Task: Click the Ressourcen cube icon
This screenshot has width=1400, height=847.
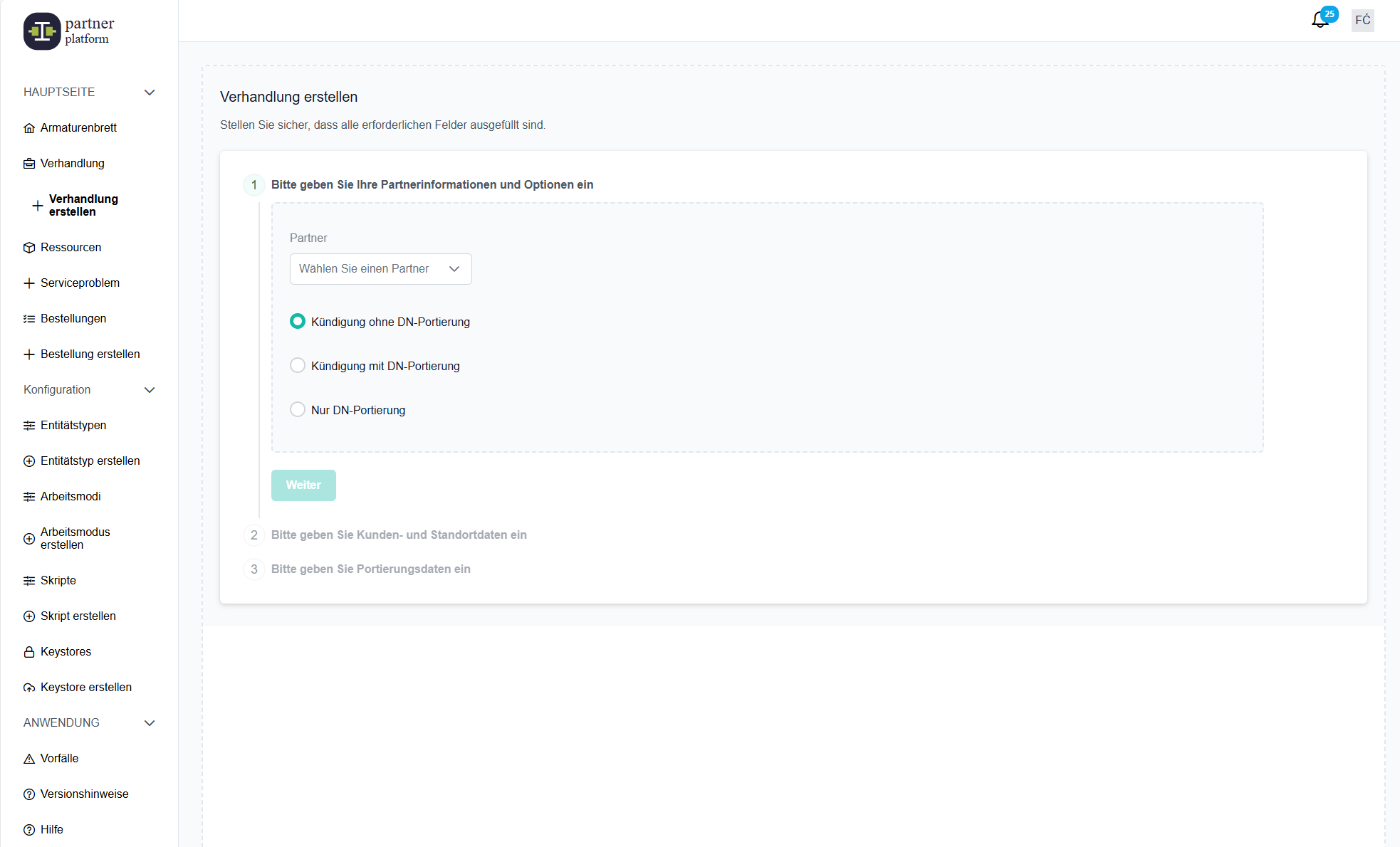Action: (x=29, y=248)
